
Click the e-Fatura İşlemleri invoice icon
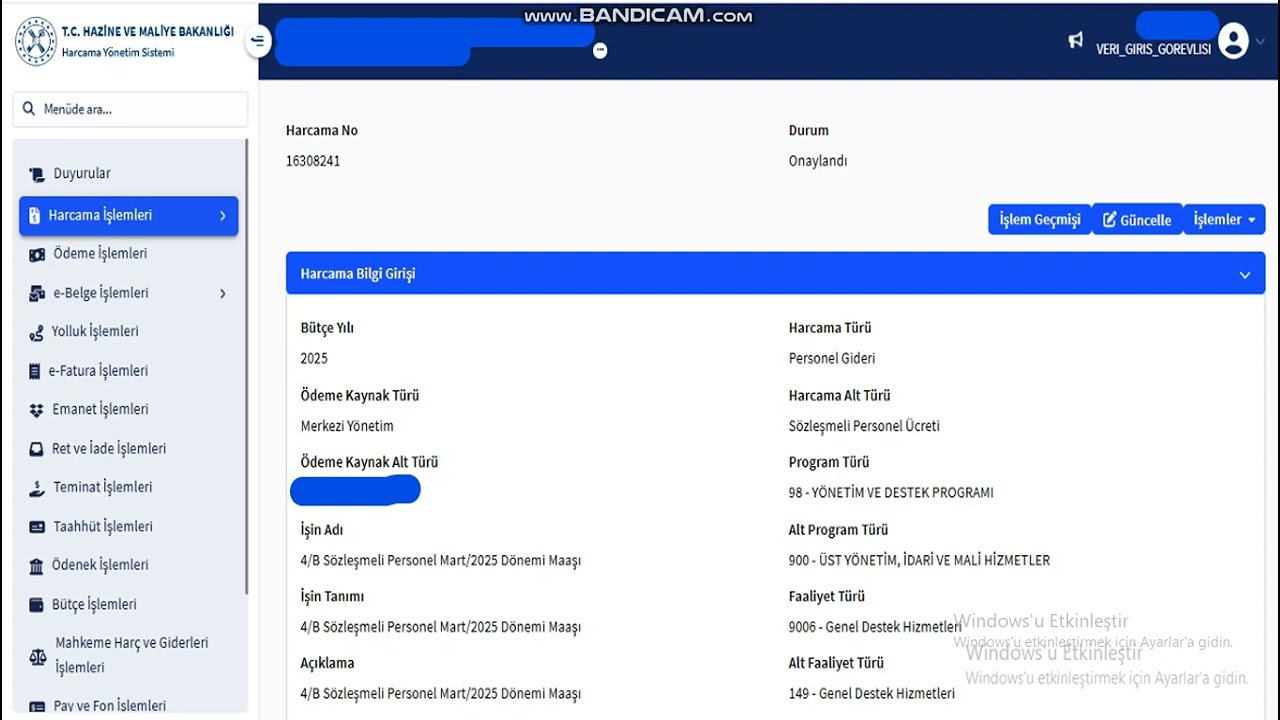coord(37,371)
